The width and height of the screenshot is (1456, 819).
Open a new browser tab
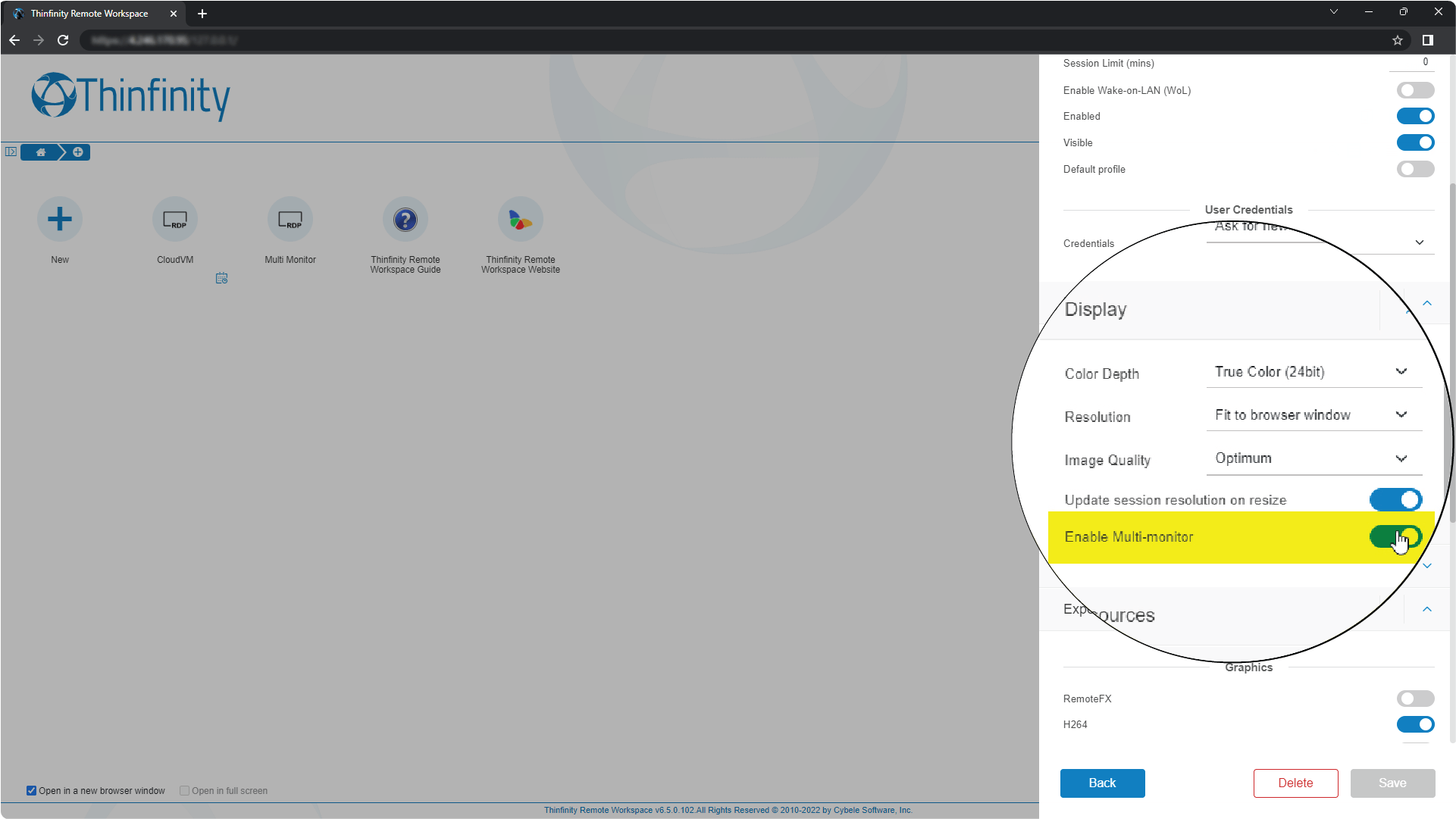[x=202, y=13]
